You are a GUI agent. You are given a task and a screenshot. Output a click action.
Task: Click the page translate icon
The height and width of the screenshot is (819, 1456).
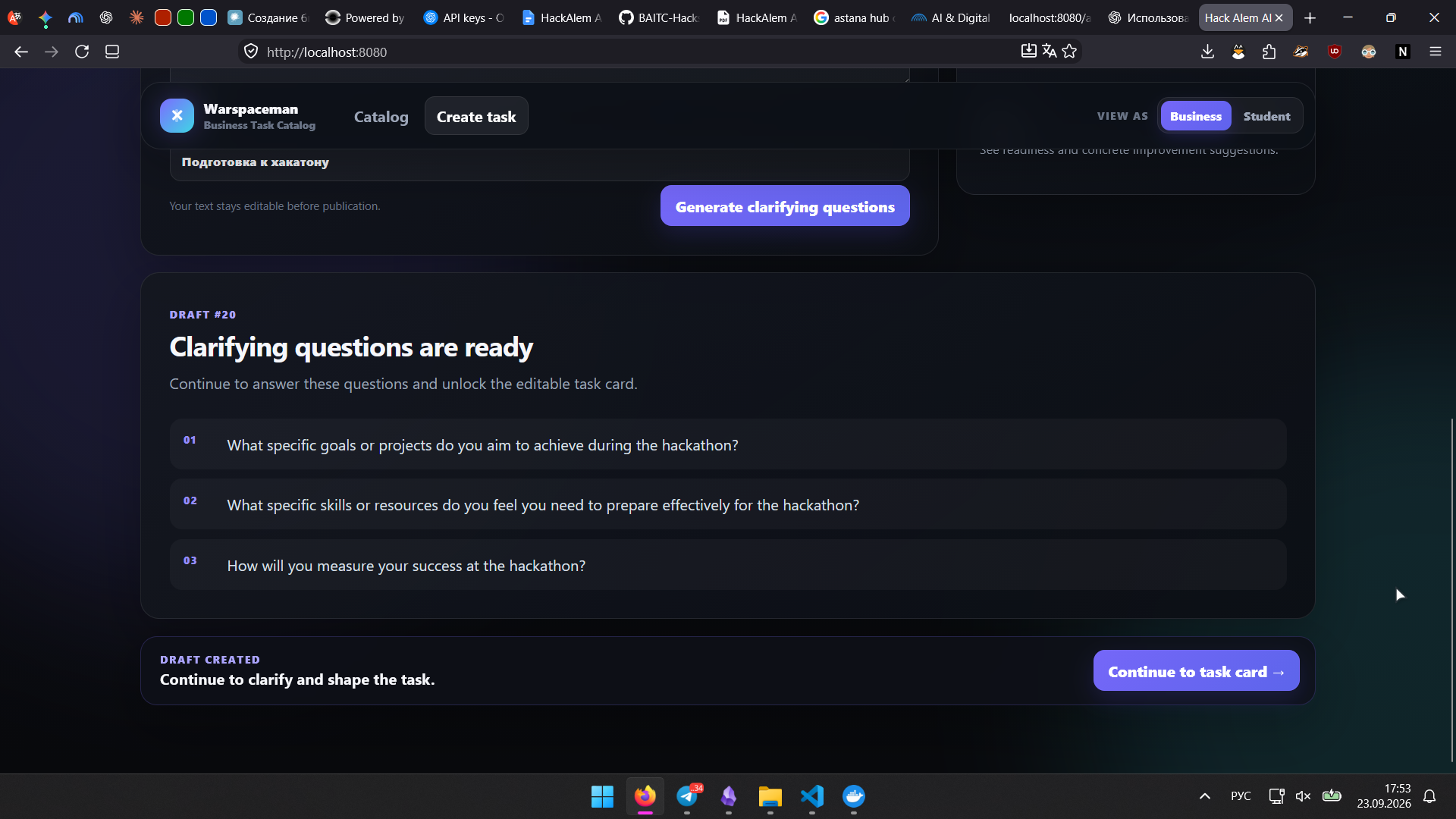[x=1050, y=51]
